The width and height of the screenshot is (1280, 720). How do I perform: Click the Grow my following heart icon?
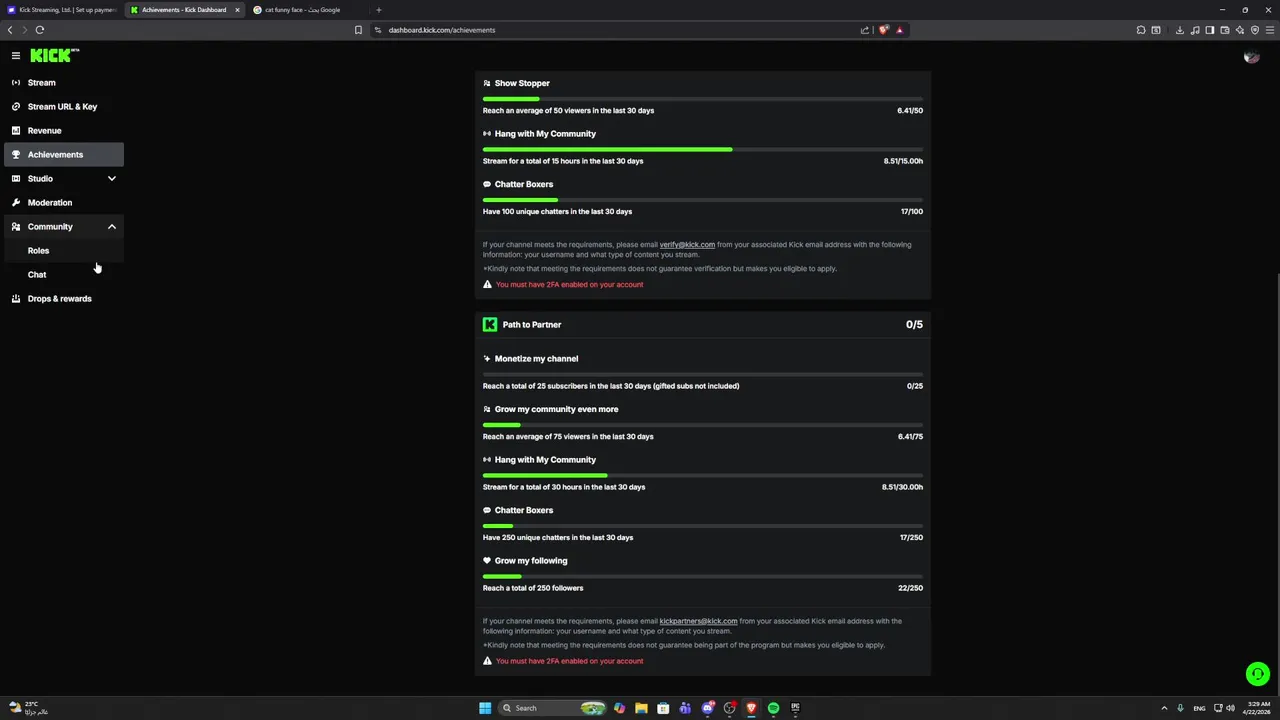click(x=487, y=561)
